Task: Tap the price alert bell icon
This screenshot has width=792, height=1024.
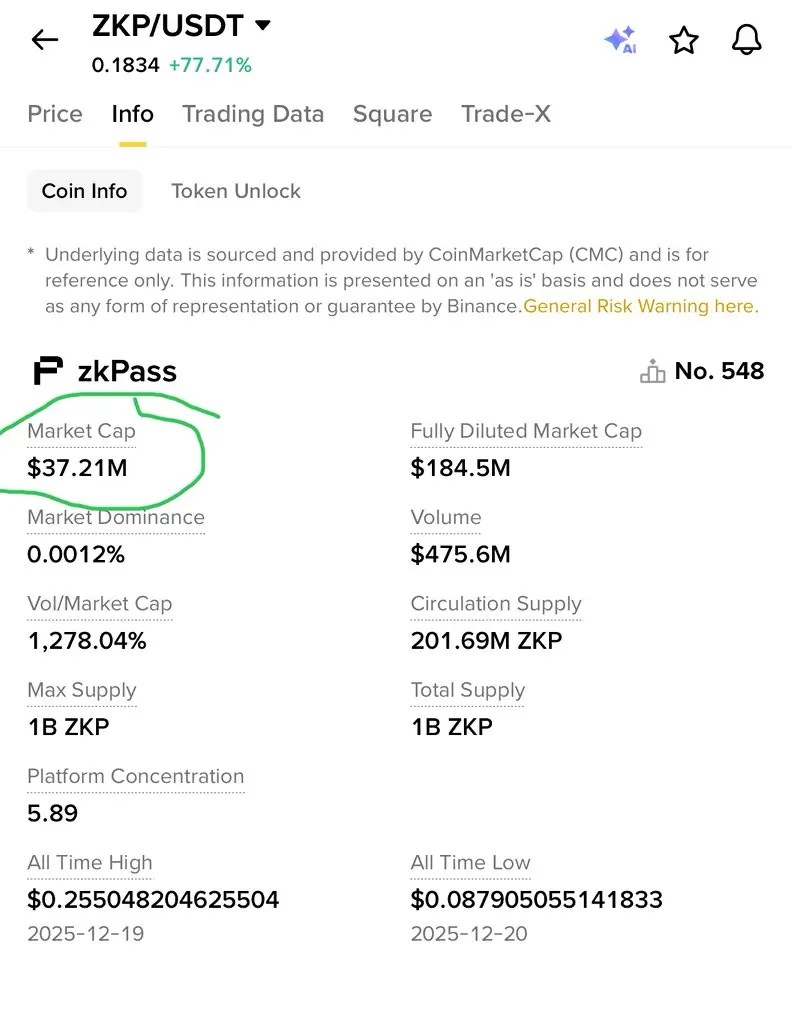Action: tap(746, 40)
